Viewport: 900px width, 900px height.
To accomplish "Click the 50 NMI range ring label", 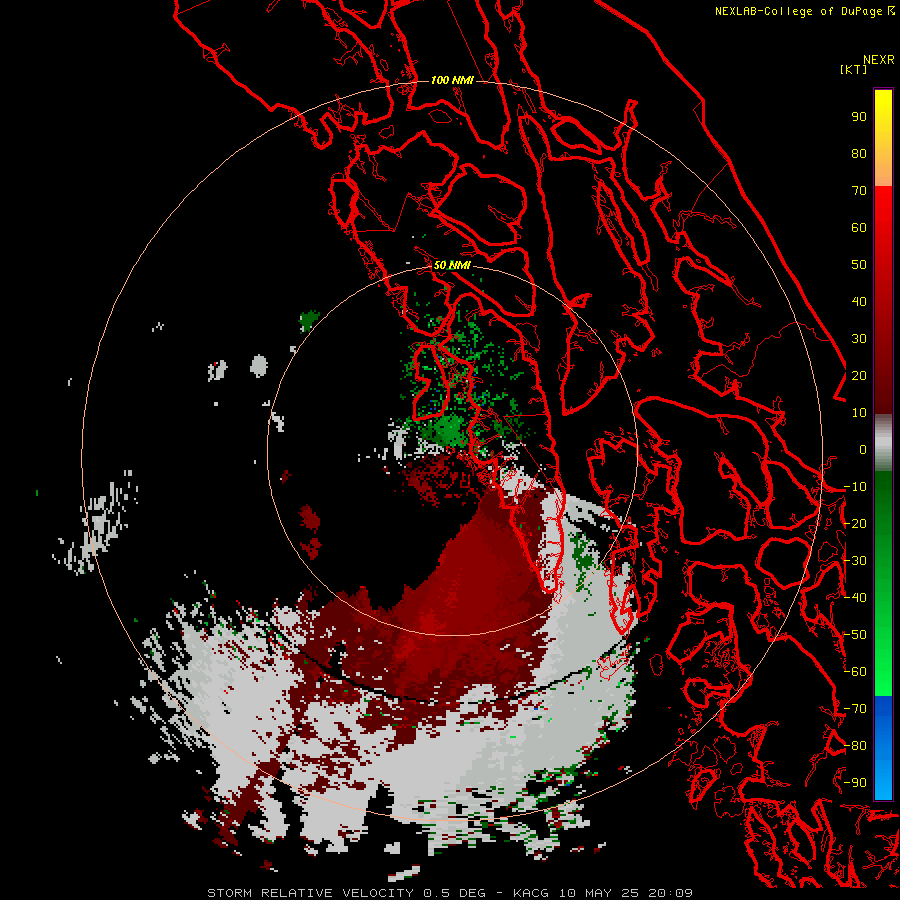I will (452, 265).
